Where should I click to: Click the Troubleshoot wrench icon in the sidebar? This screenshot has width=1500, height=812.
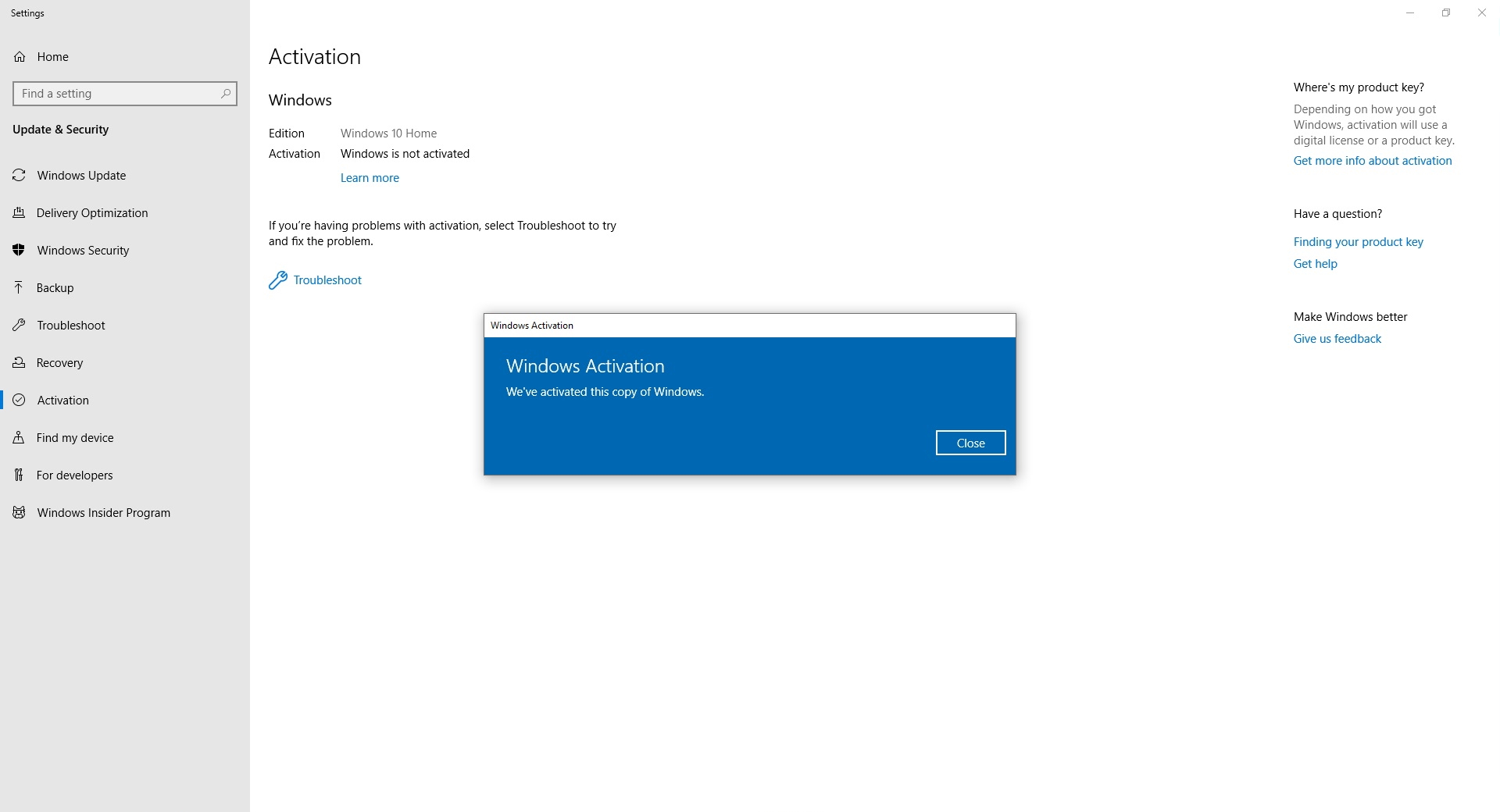[x=20, y=326]
